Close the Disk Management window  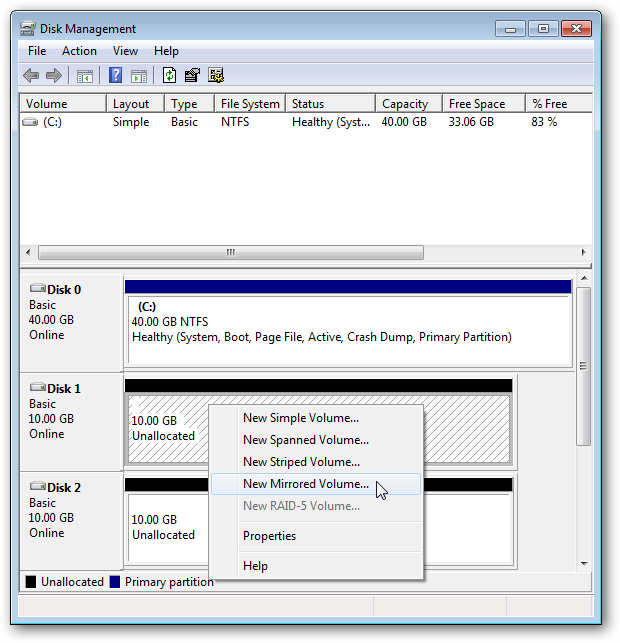pos(576,29)
